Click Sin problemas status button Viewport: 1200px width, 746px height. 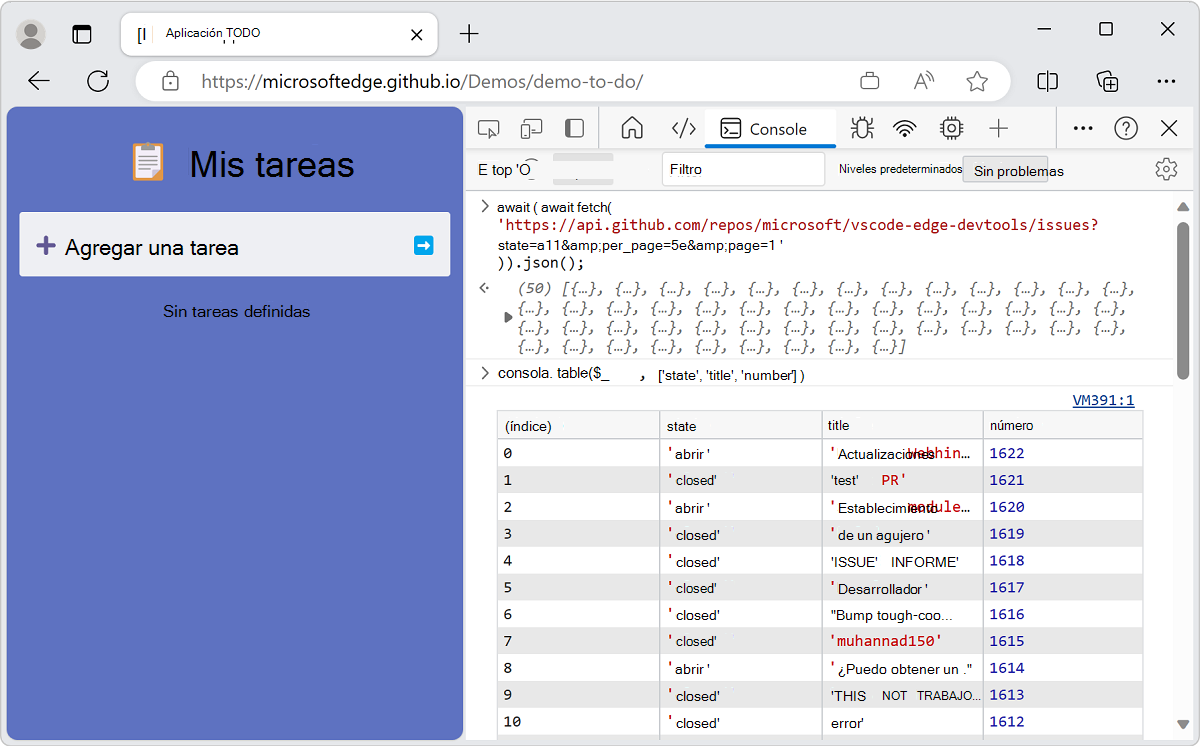coord(1007,169)
